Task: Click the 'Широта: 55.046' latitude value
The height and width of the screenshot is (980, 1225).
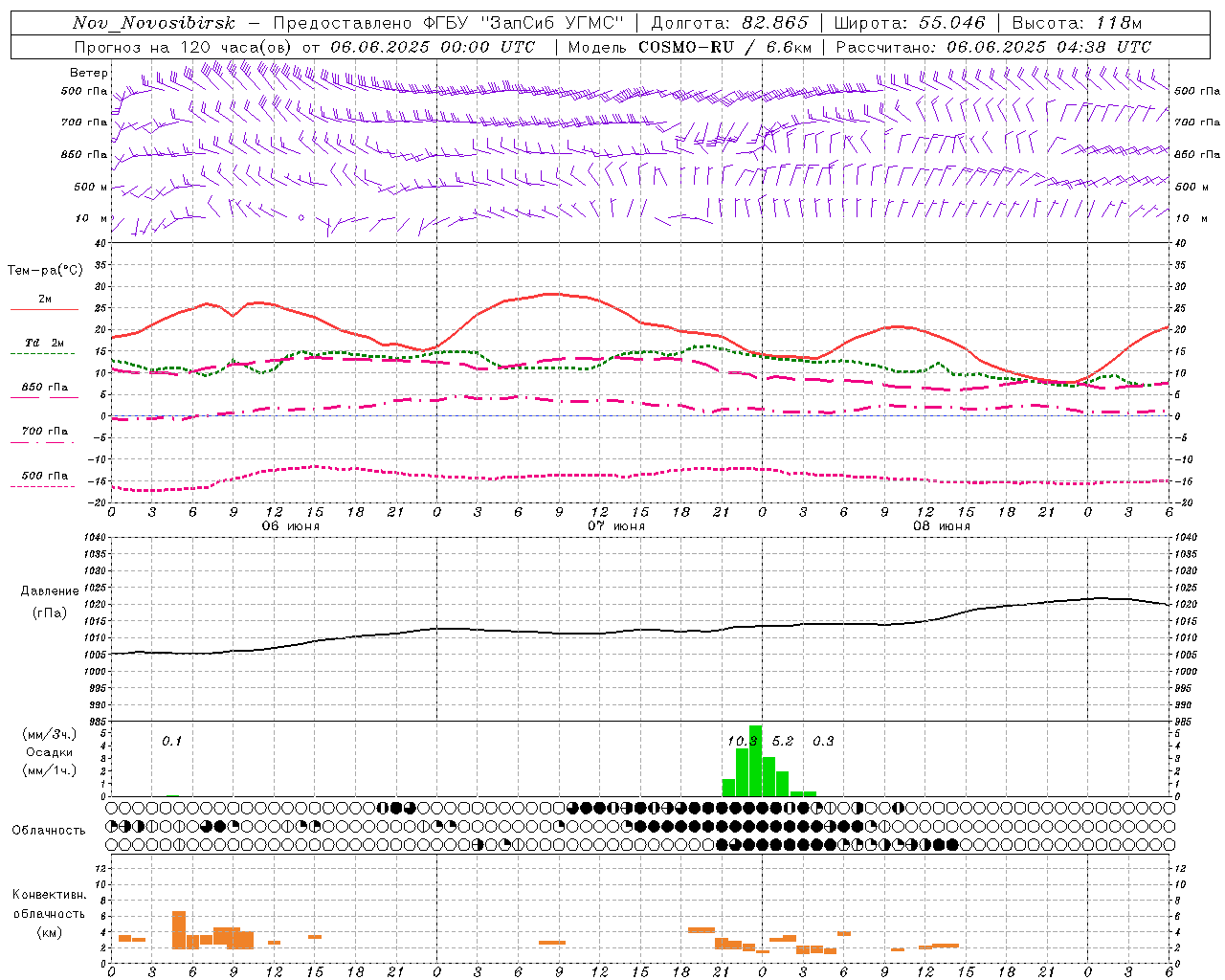Action: tap(909, 23)
